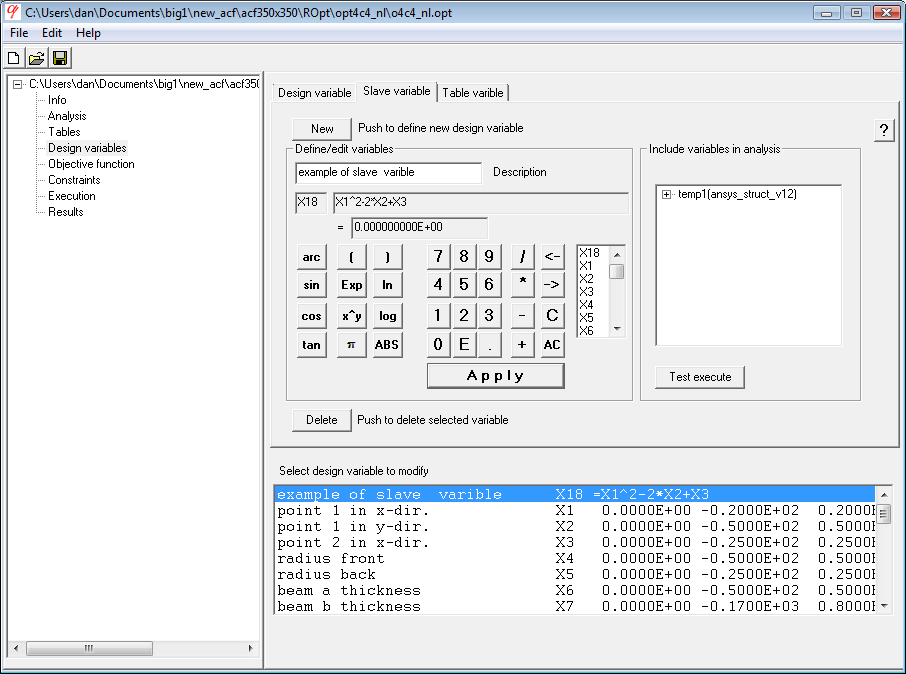Click the arc function key

311,257
